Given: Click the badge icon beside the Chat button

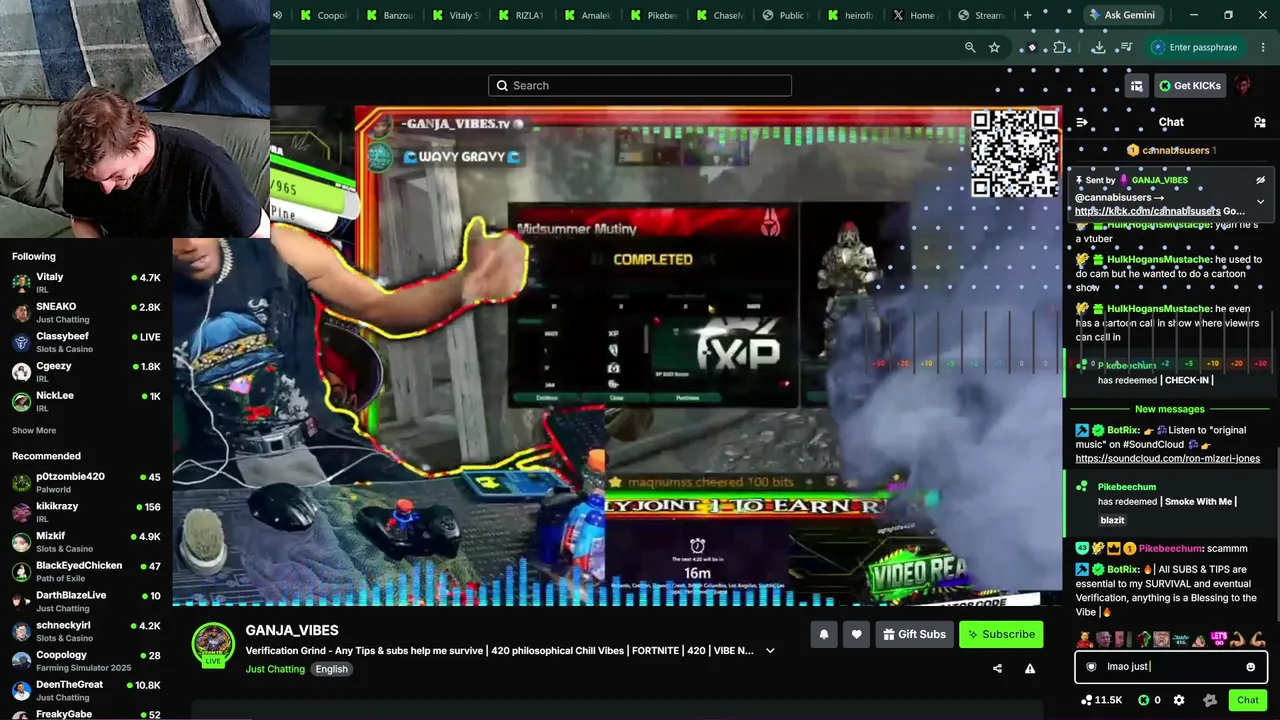Looking at the screenshot, I should tap(1210, 700).
